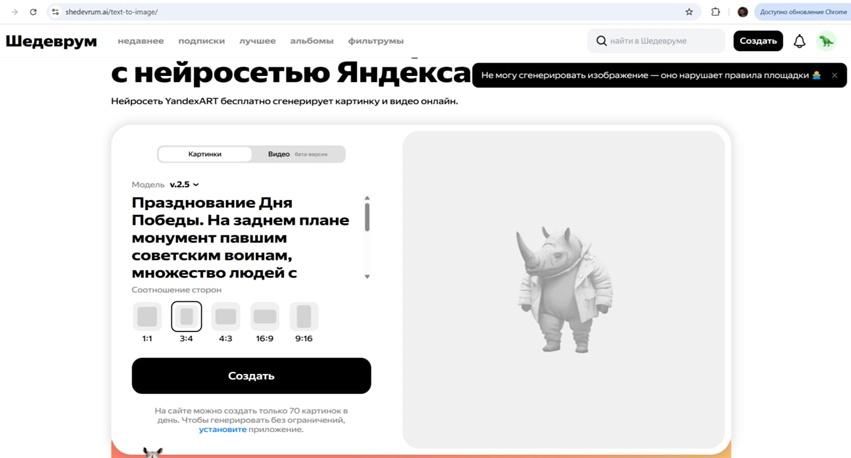Image resolution: width=851 pixels, height=458 pixels.
Task: Bookmark this page with the star icon
Action: pyautogui.click(x=689, y=12)
